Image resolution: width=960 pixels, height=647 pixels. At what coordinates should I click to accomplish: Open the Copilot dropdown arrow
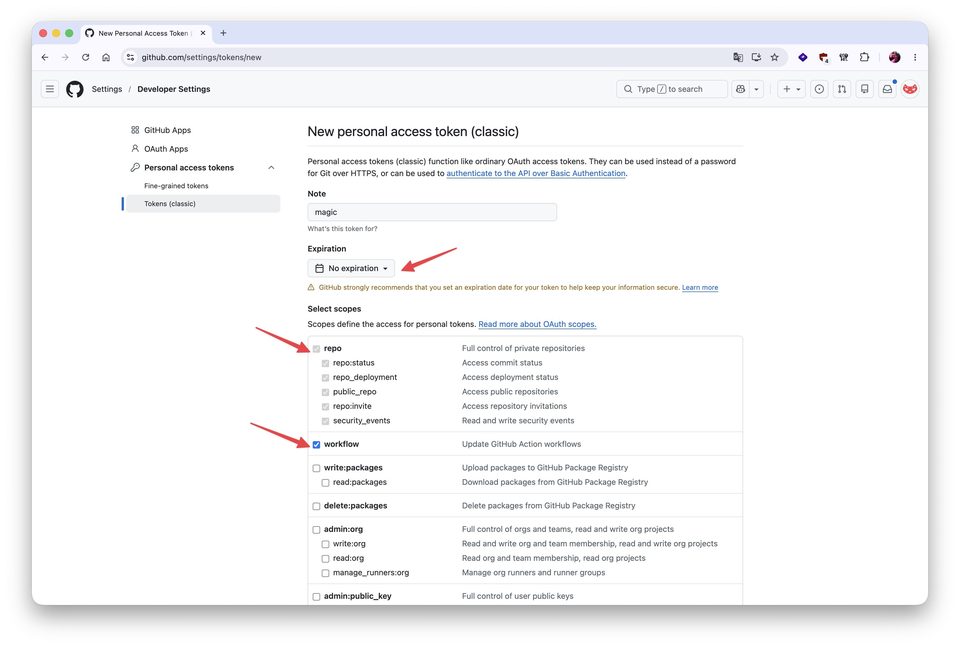[x=757, y=89]
